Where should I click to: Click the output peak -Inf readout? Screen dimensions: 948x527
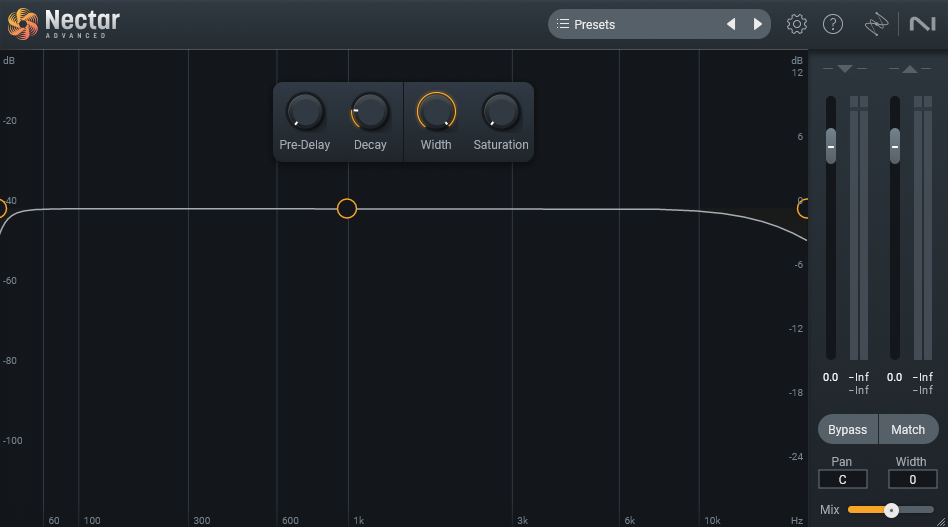(x=923, y=377)
